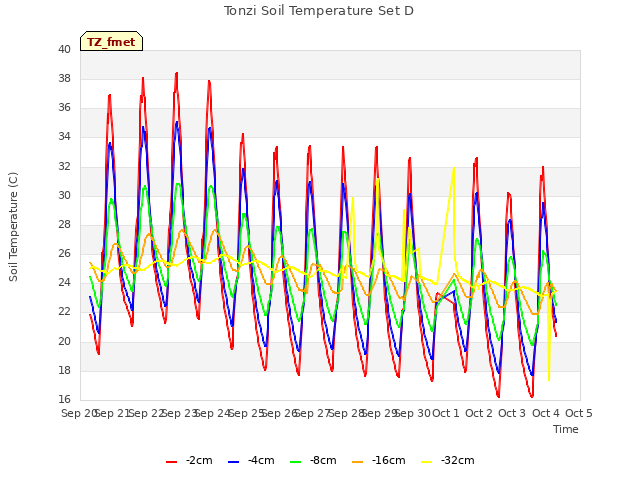Screen dimensions: 640x480
Task: Click the 36 y-axis tick label
Action: click(64, 108)
